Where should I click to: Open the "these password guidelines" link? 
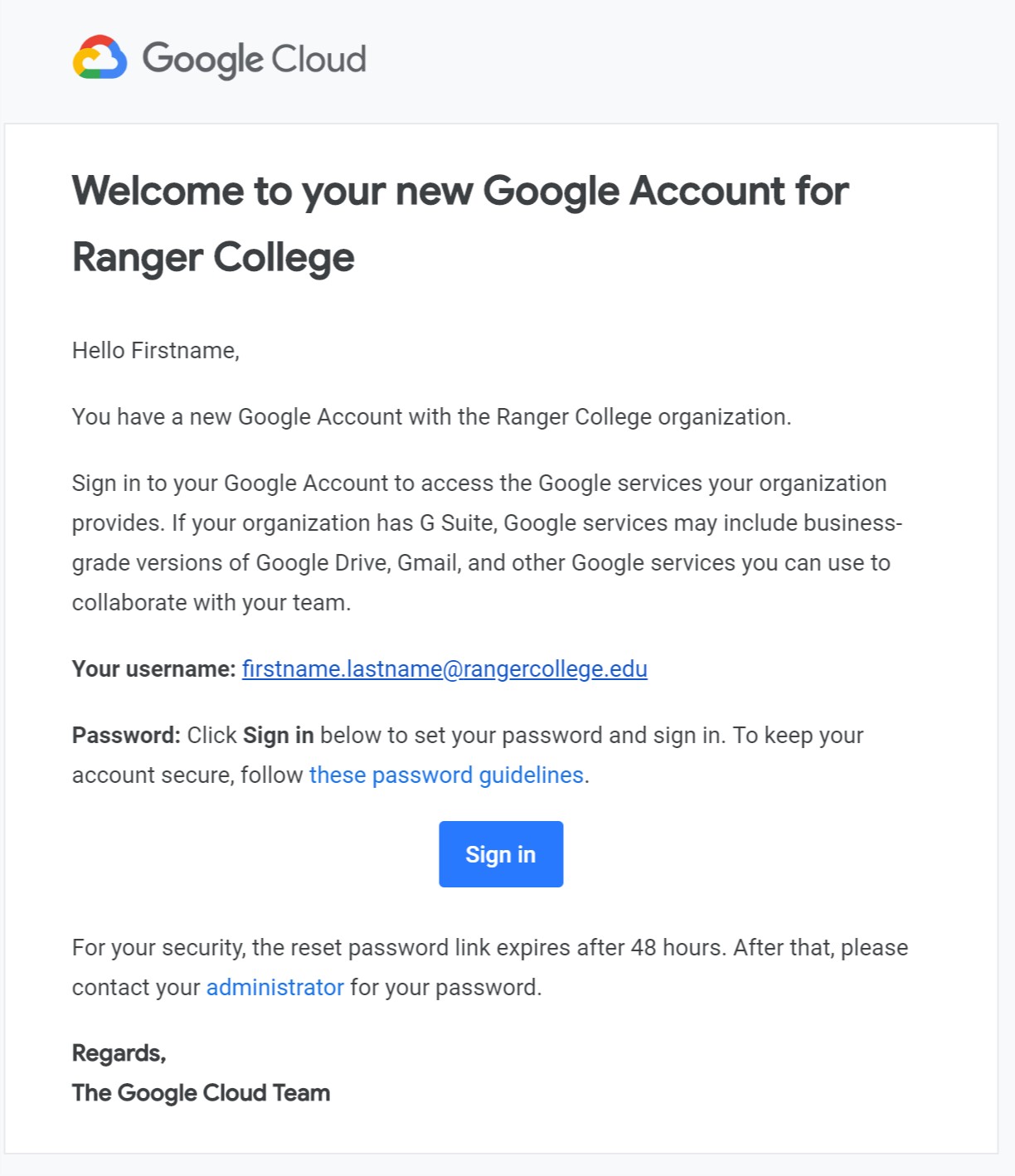pos(446,775)
